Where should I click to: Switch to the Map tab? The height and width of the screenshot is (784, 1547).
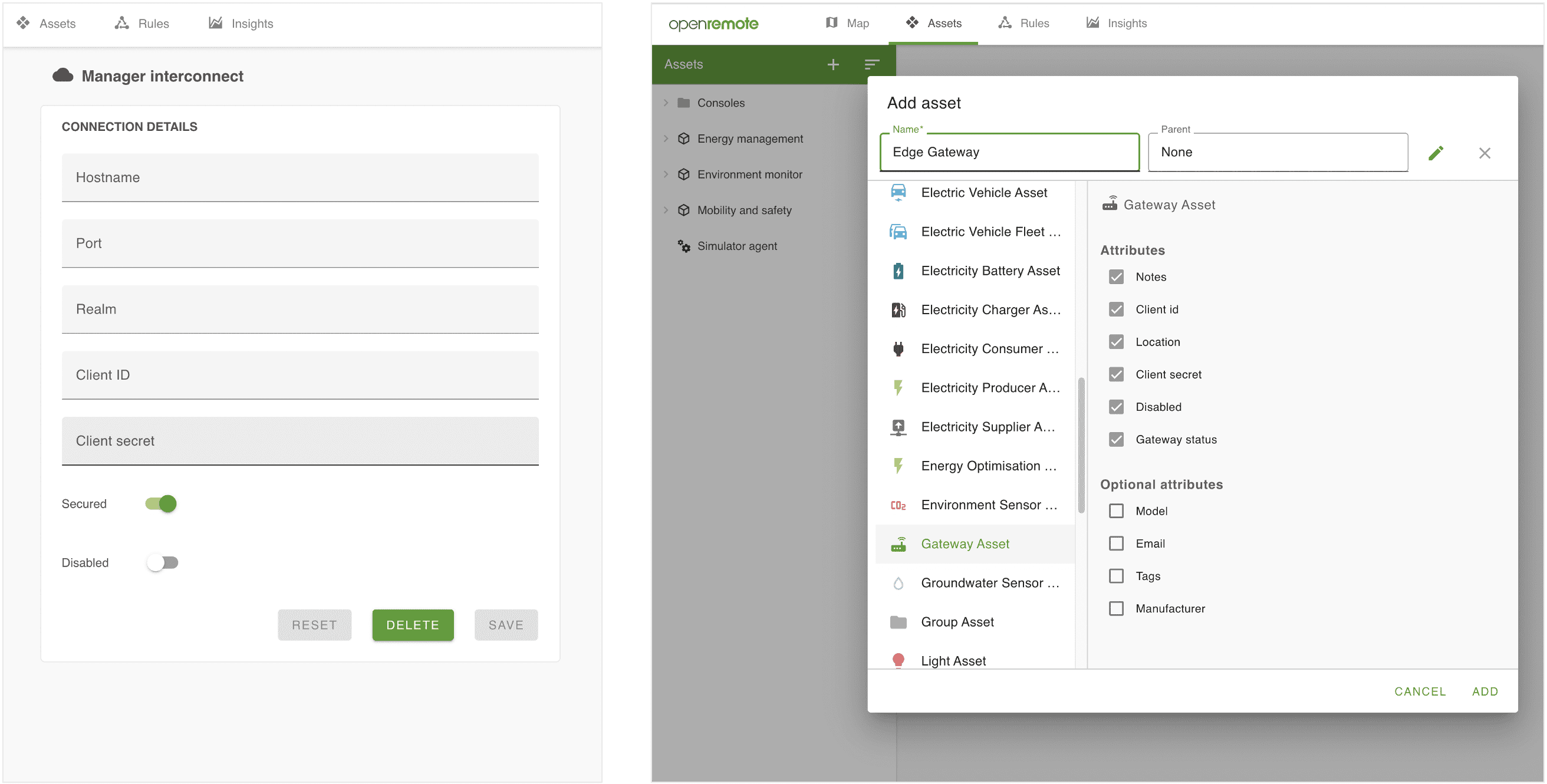pyautogui.click(x=847, y=23)
